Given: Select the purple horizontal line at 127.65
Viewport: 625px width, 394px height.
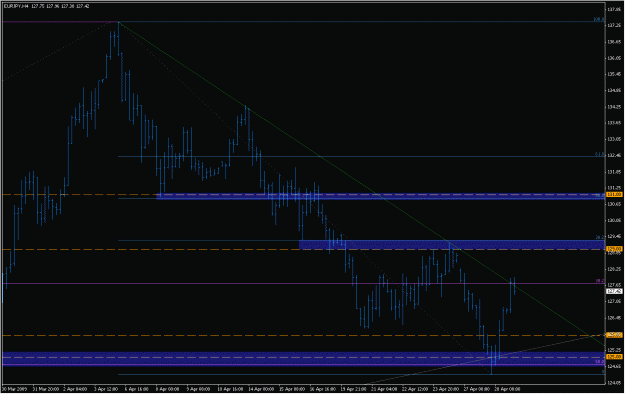Looking at the screenshot, I should (x=303, y=284).
